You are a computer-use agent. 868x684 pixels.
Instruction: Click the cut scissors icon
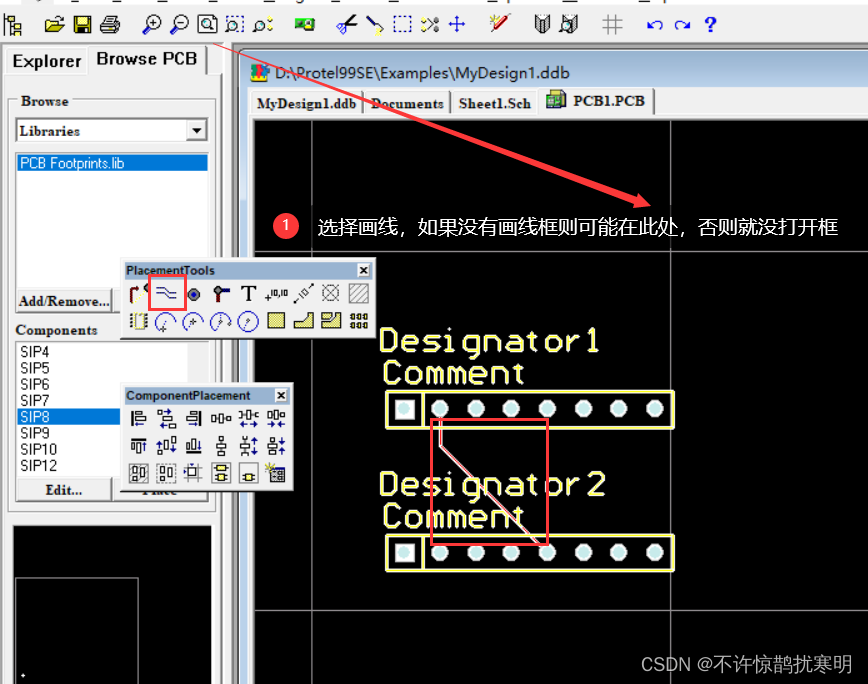point(346,25)
